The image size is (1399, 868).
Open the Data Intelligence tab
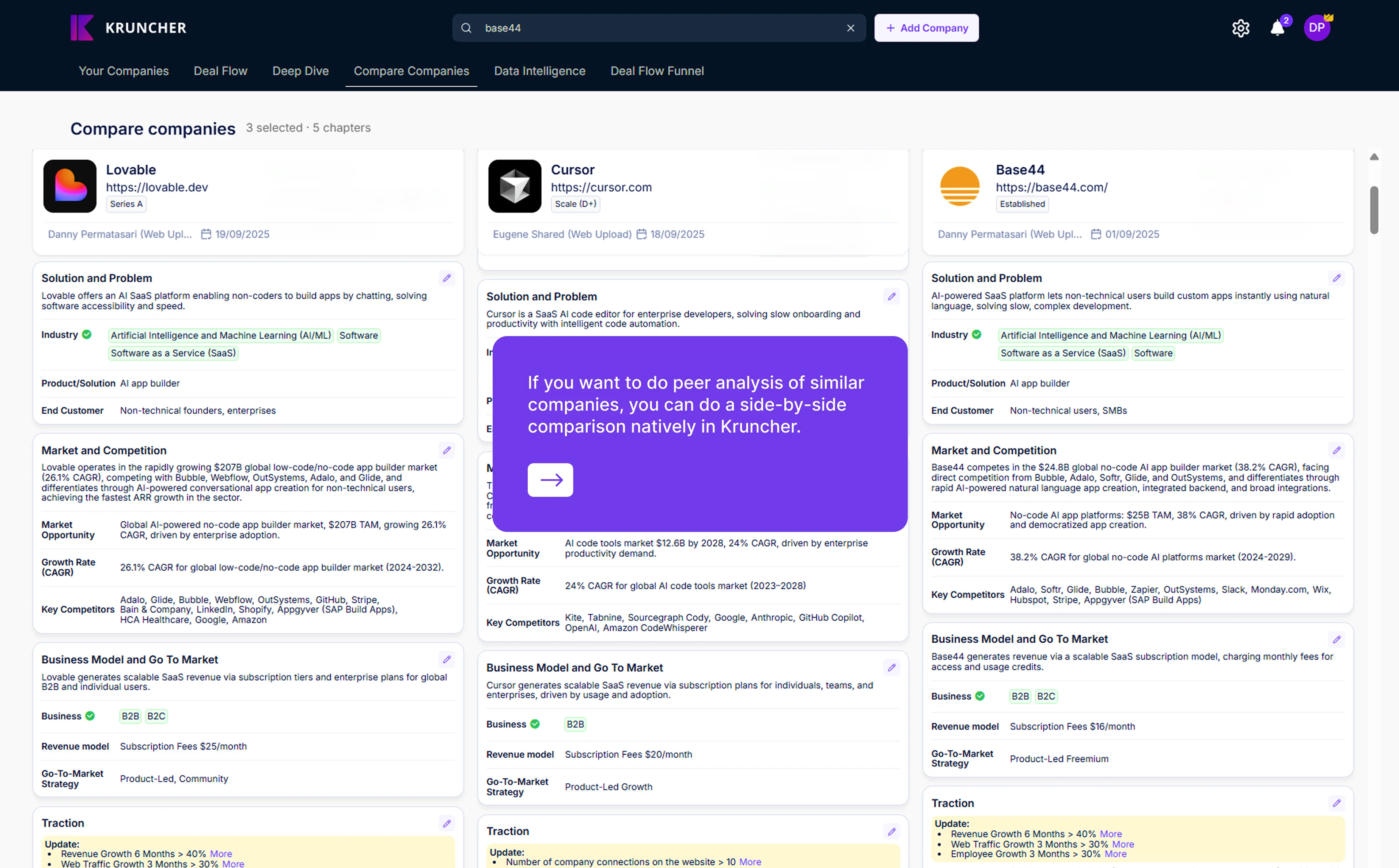coord(540,71)
